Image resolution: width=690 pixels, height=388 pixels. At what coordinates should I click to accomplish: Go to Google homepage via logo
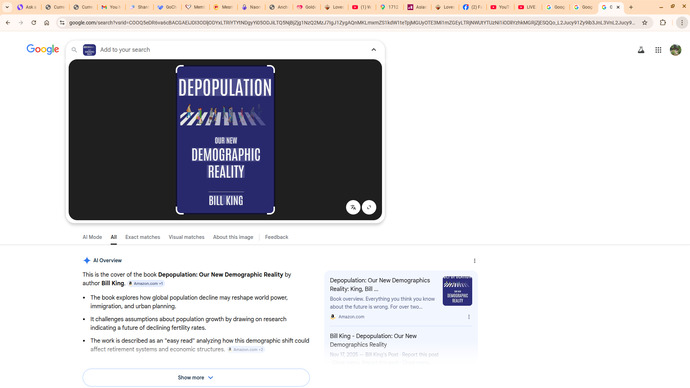(43, 49)
